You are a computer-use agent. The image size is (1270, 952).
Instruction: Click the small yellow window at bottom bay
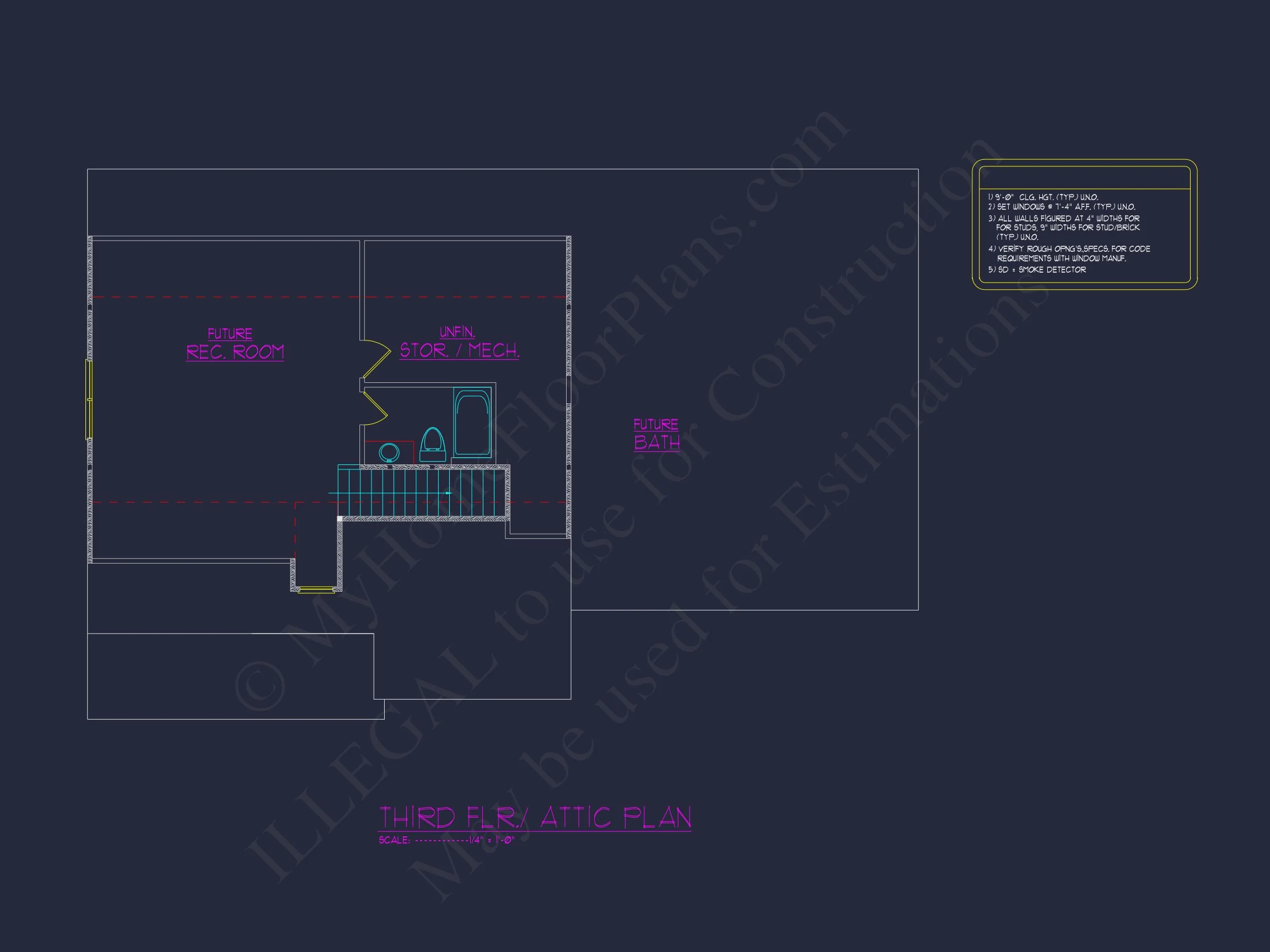pos(316,589)
